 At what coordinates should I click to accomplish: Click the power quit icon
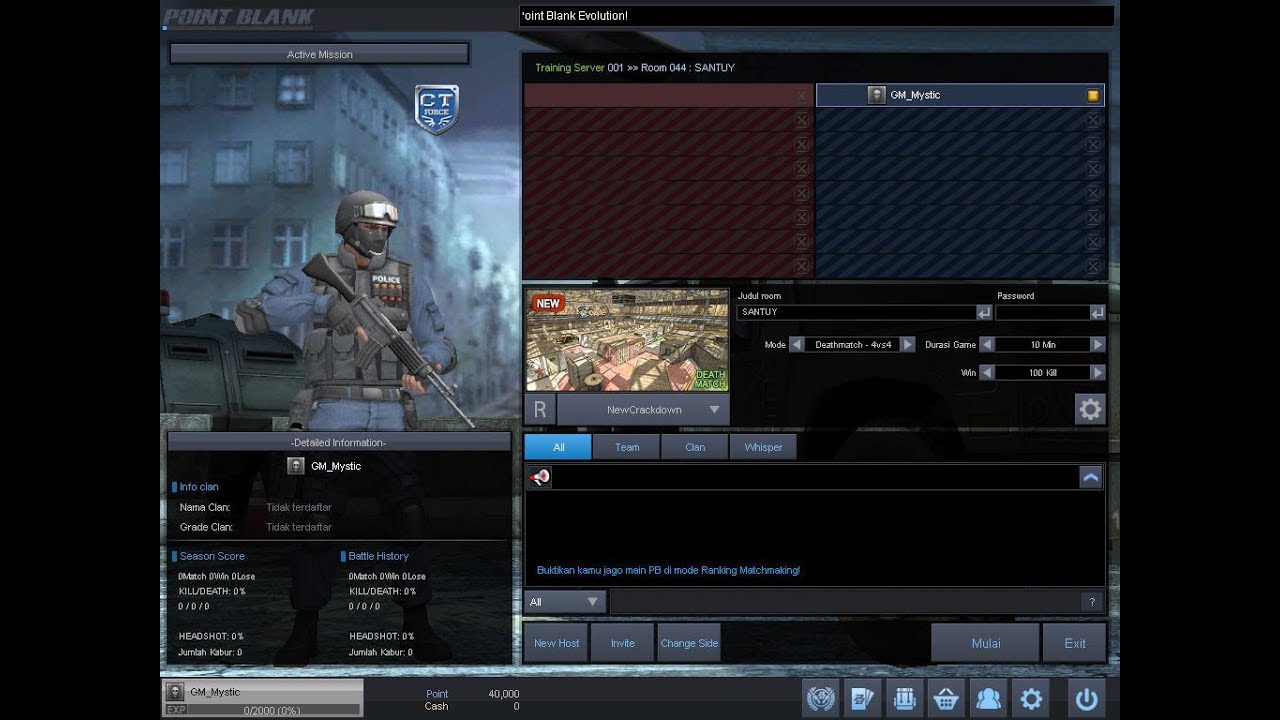point(1086,698)
